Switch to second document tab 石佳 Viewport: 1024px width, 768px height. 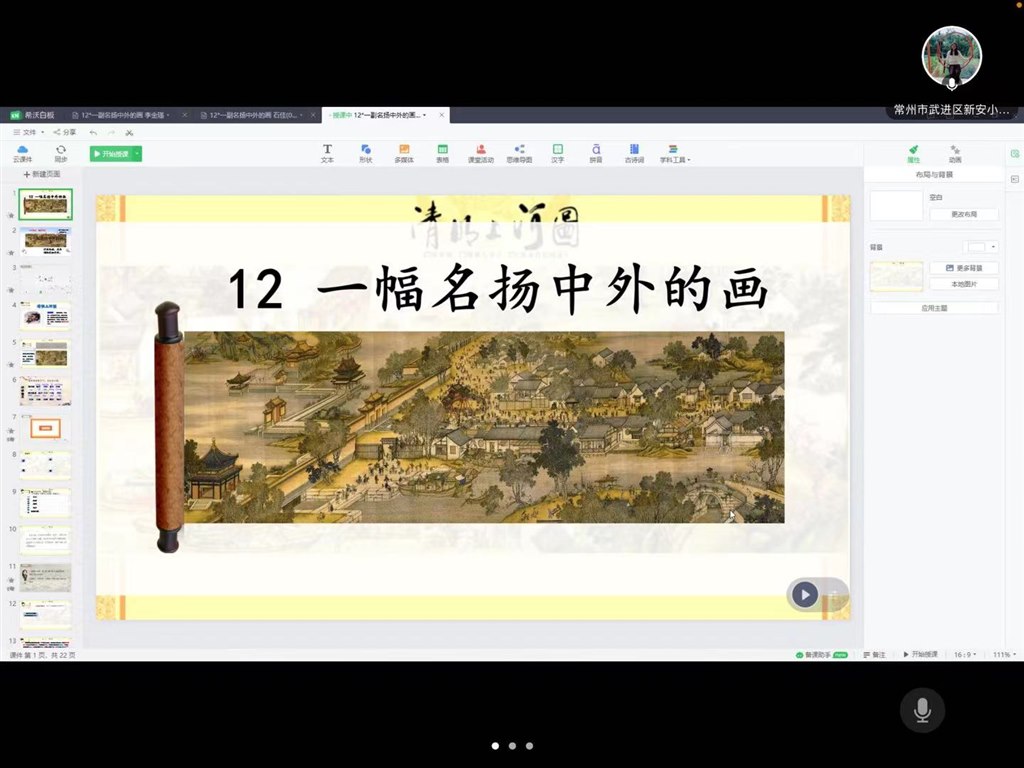tap(253, 115)
